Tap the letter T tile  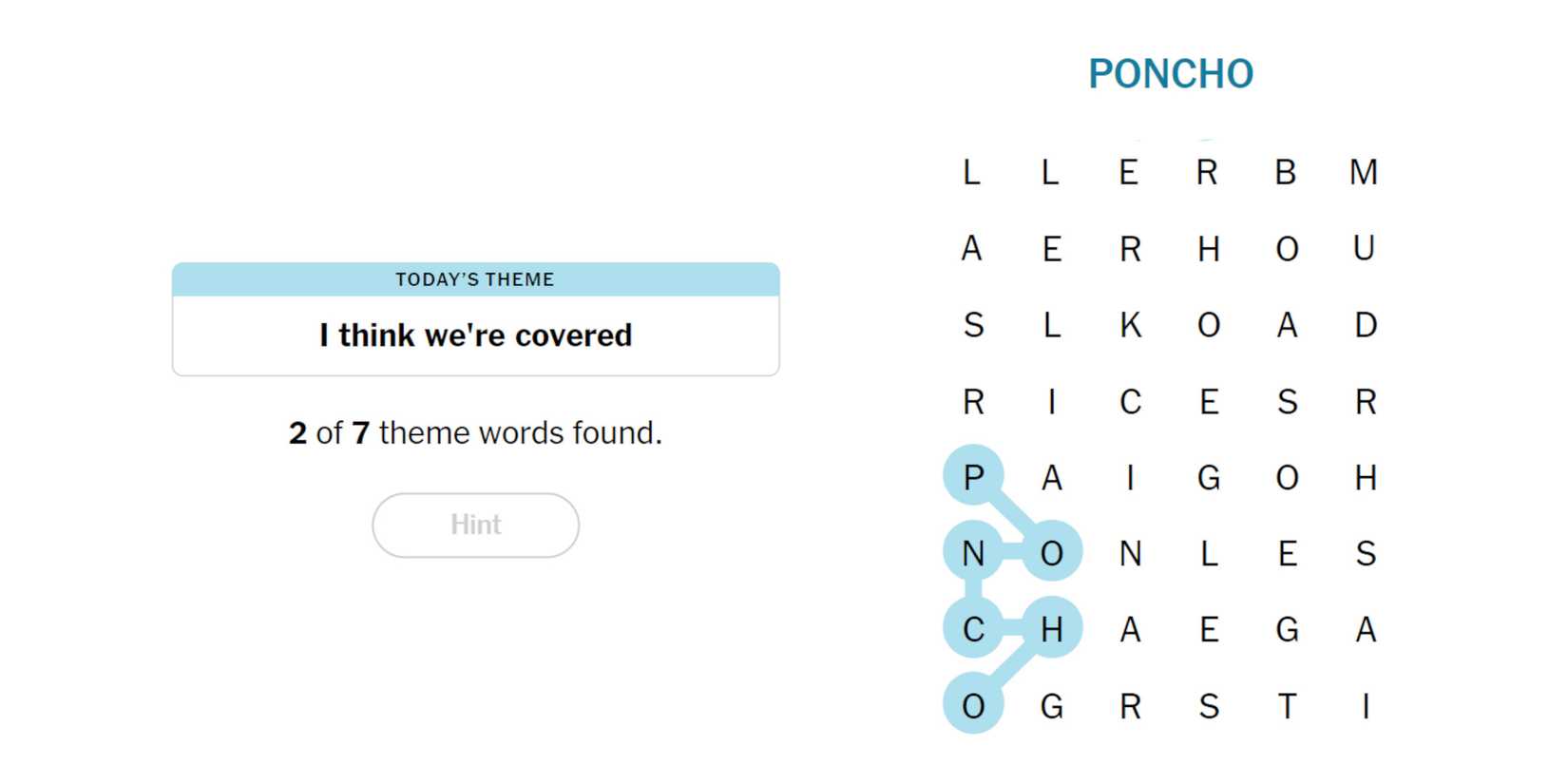click(1287, 706)
